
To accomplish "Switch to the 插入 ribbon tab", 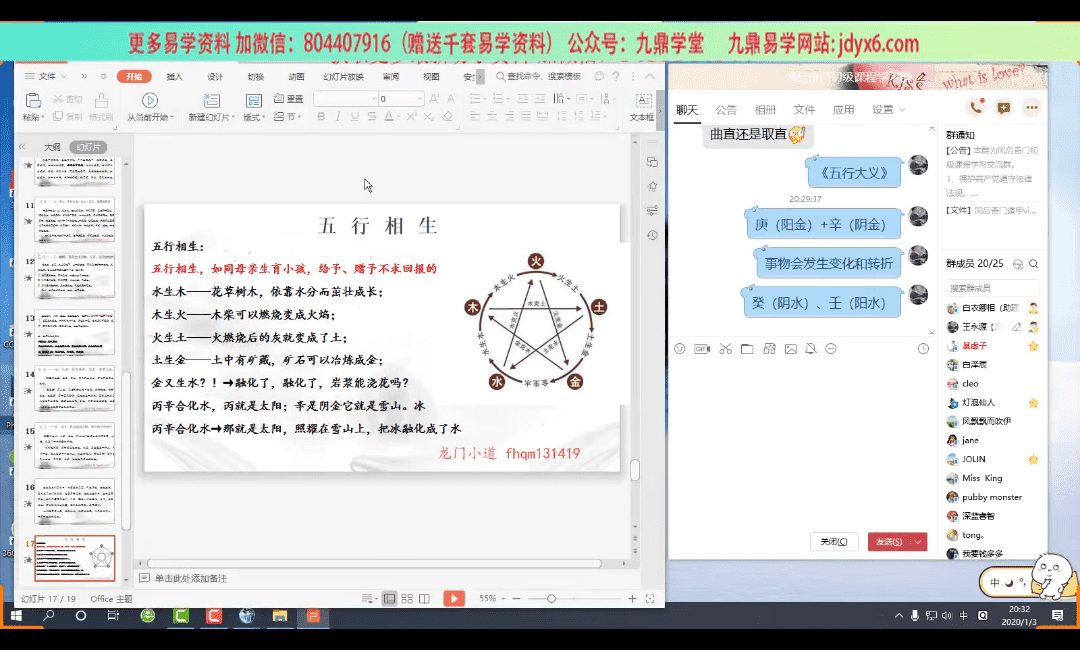I will coord(174,76).
